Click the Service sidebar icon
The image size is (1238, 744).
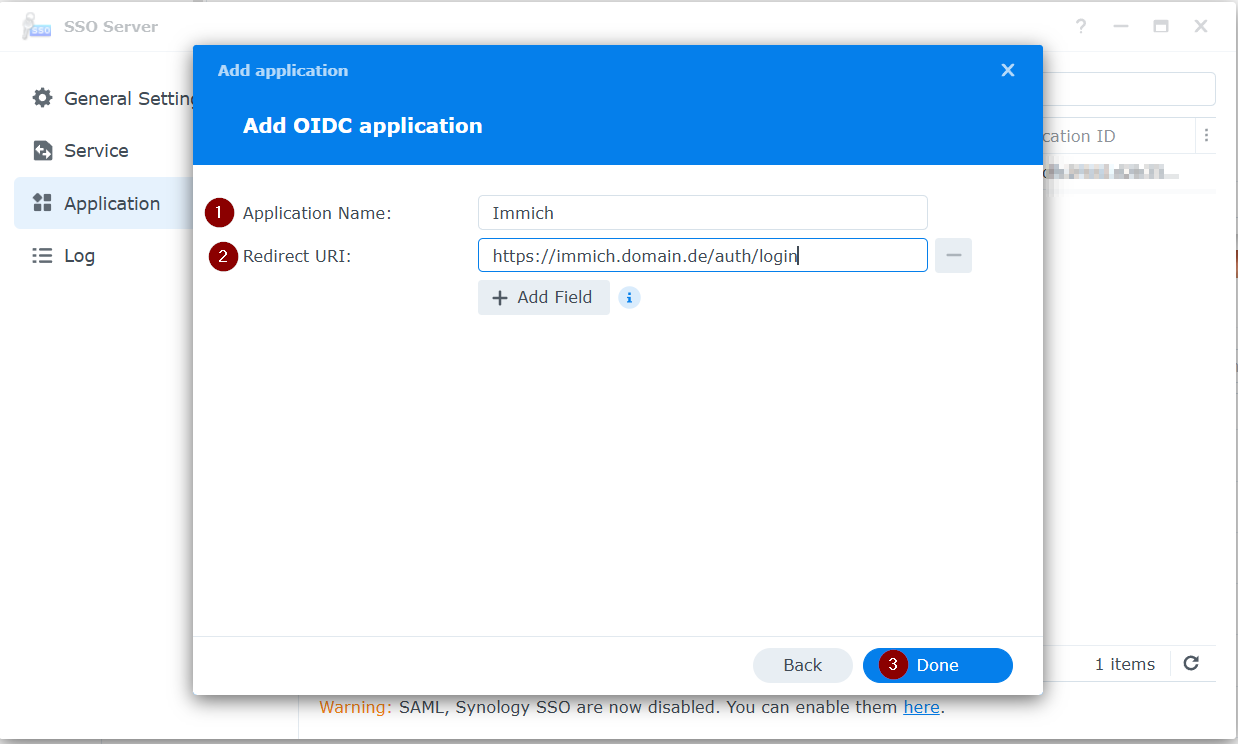point(42,151)
